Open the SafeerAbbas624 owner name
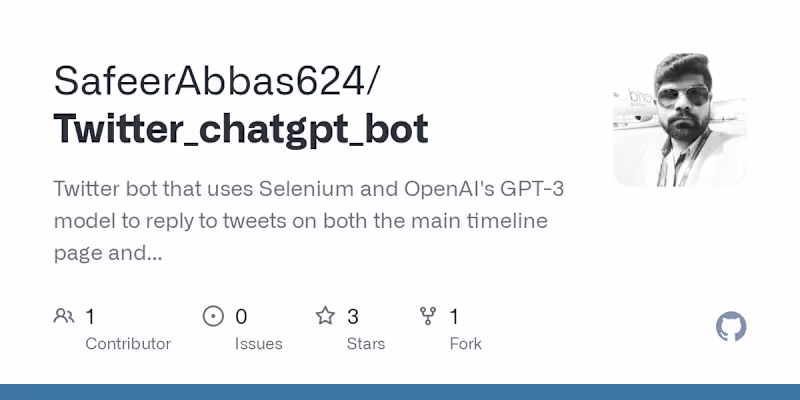The image size is (800, 400). 210,81
